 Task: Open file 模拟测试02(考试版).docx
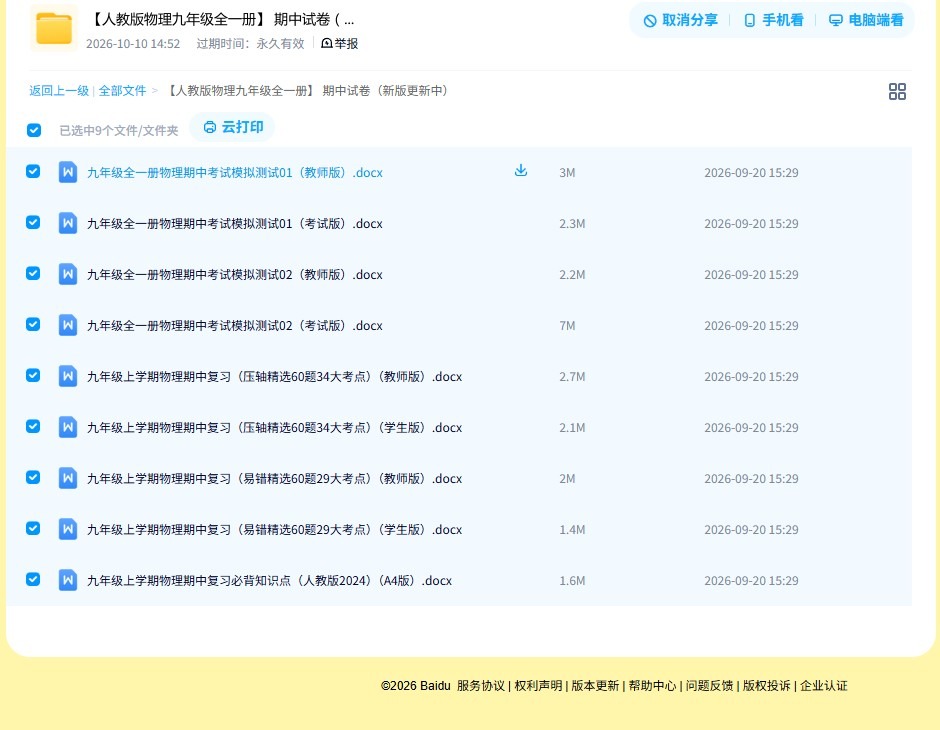tap(234, 325)
